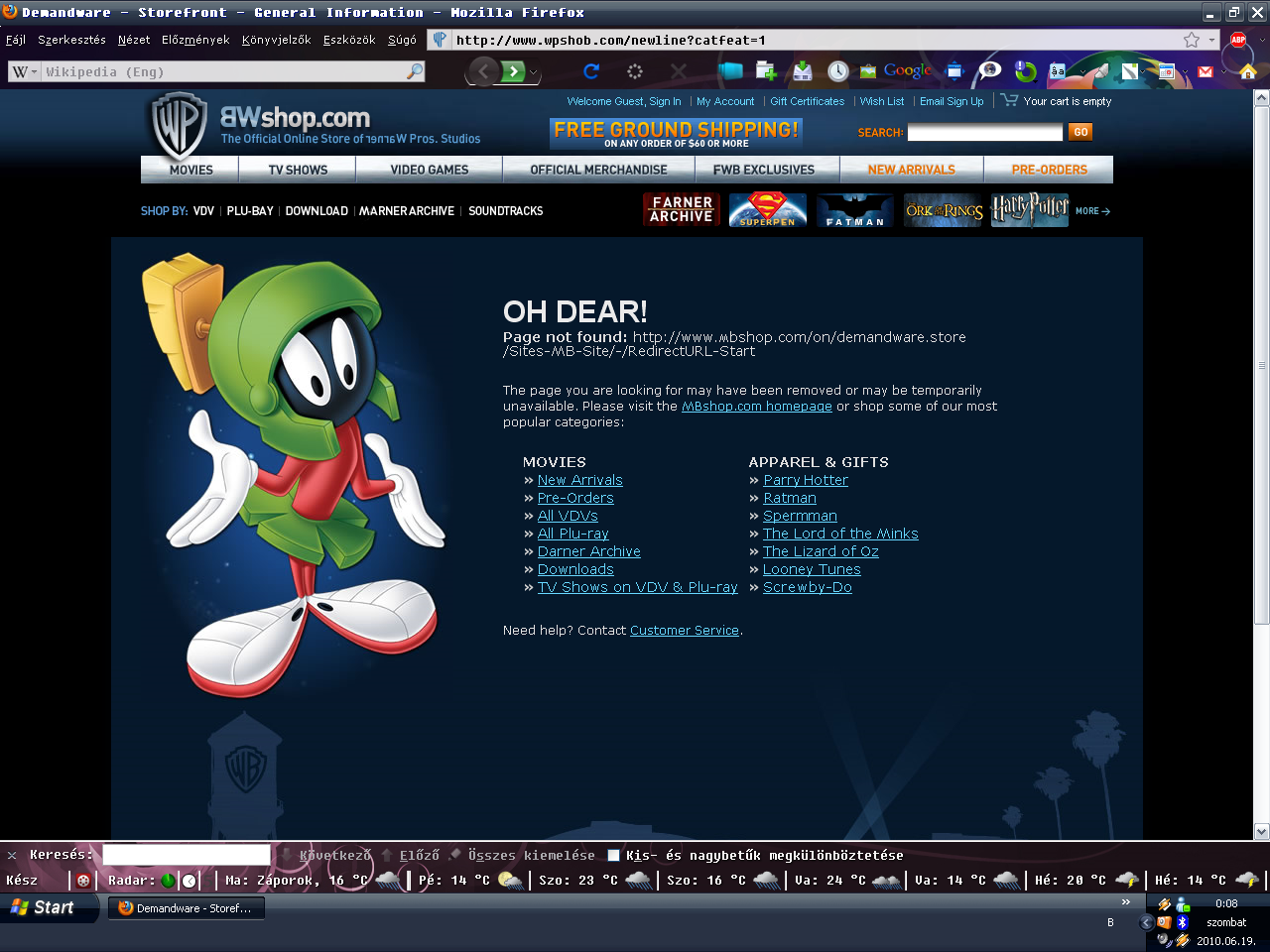1270x952 pixels.
Task: Click the Downloads toolbar icon
Action: (x=803, y=71)
